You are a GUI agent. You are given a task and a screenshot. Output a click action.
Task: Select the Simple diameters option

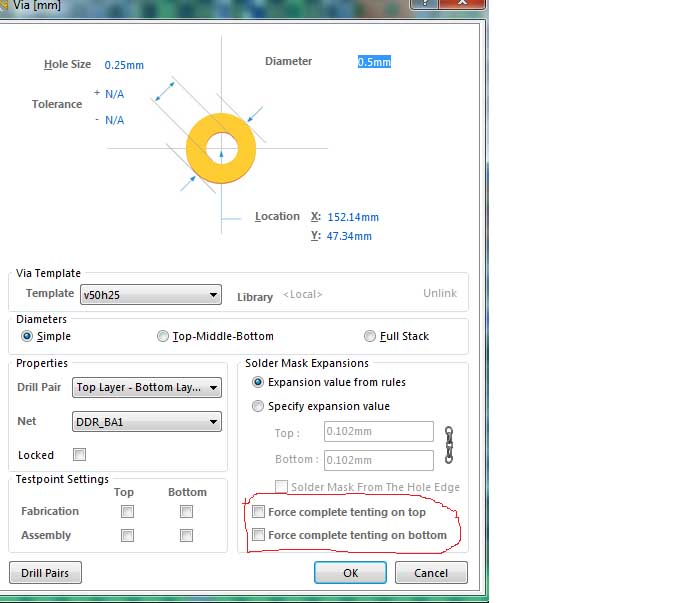[28, 336]
